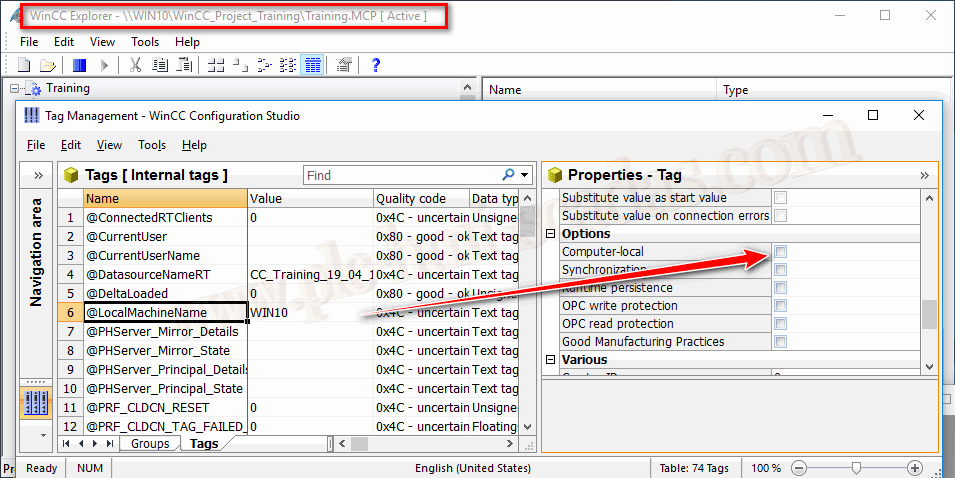This screenshot has height=478, width=955.
Task: Collapse the Training project tree node
Action: click(15, 89)
